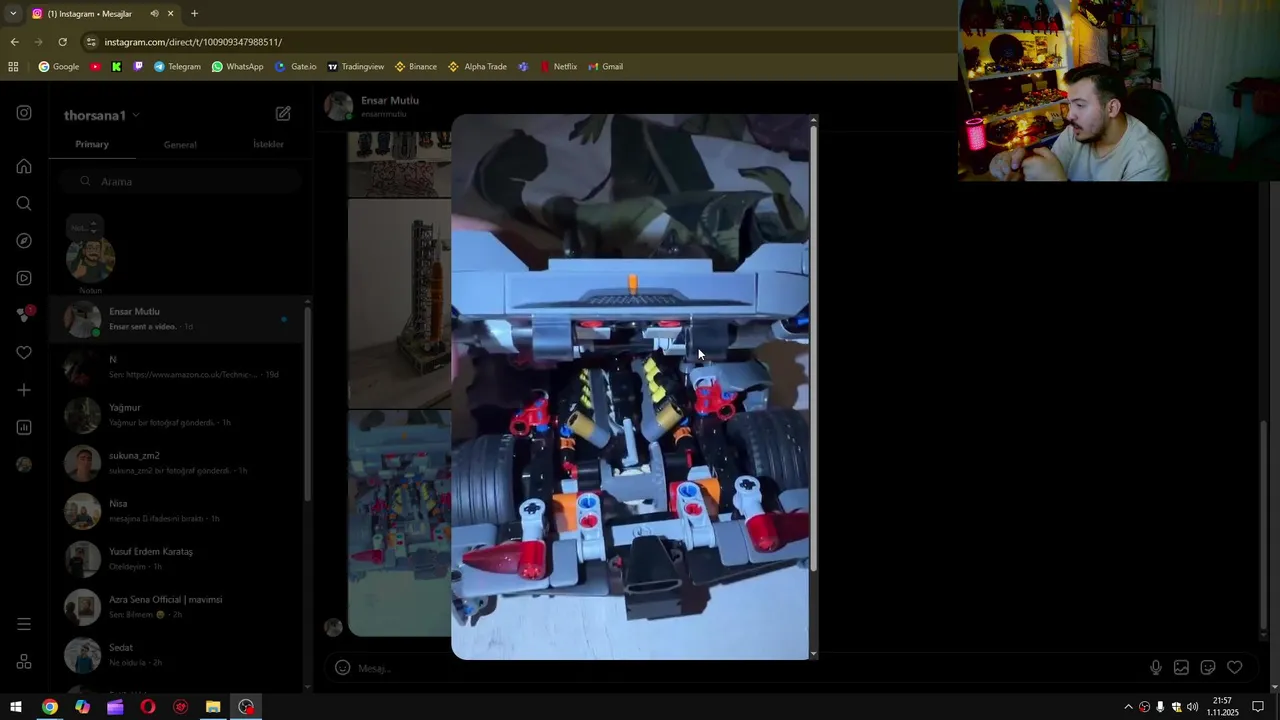The height and width of the screenshot is (720, 1280).
Task: Send a like with the heart icon
Action: coord(1235,667)
